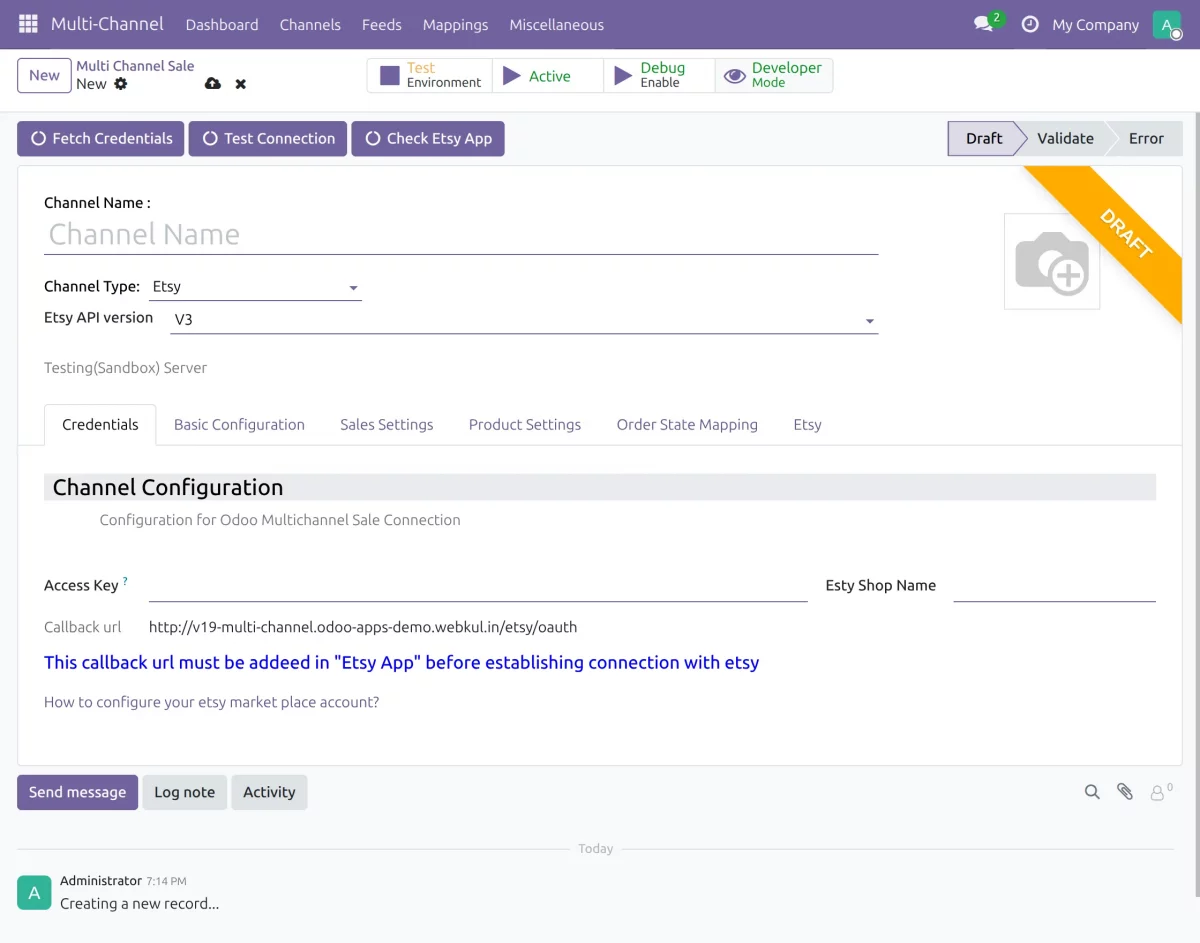Switch to the Product Settings tab
This screenshot has width=1200, height=943.
(525, 424)
